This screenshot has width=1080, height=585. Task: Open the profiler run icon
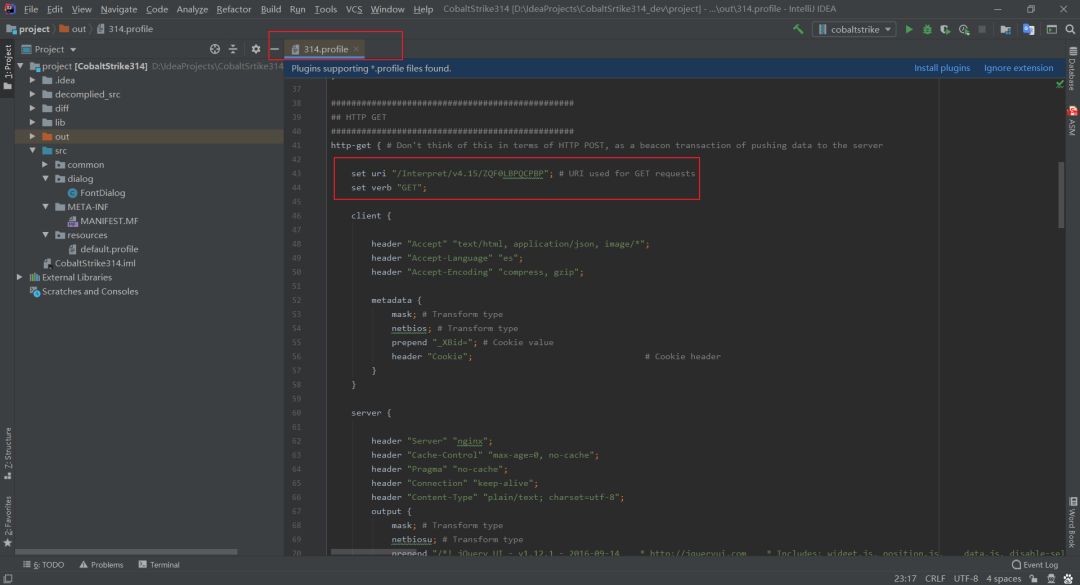click(x=964, y=29)
